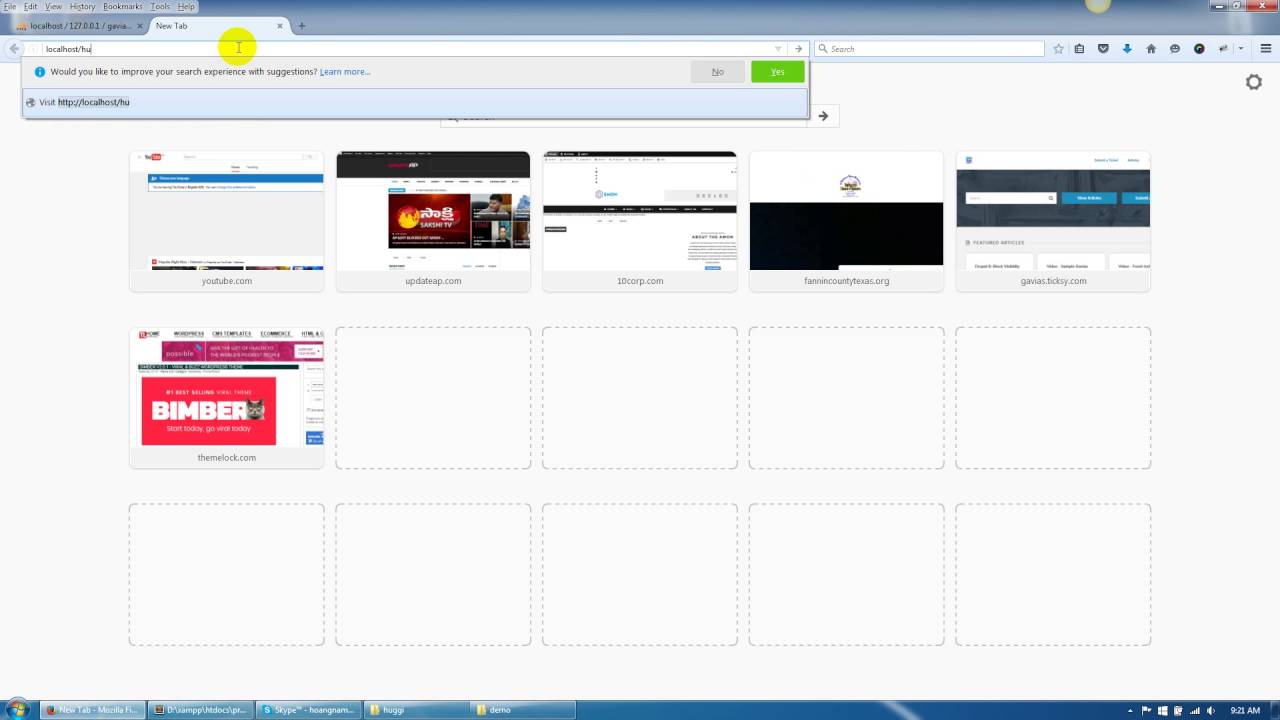
Task: Click the round dark green toolbar icon
Action: click(x=1199, y=49)
